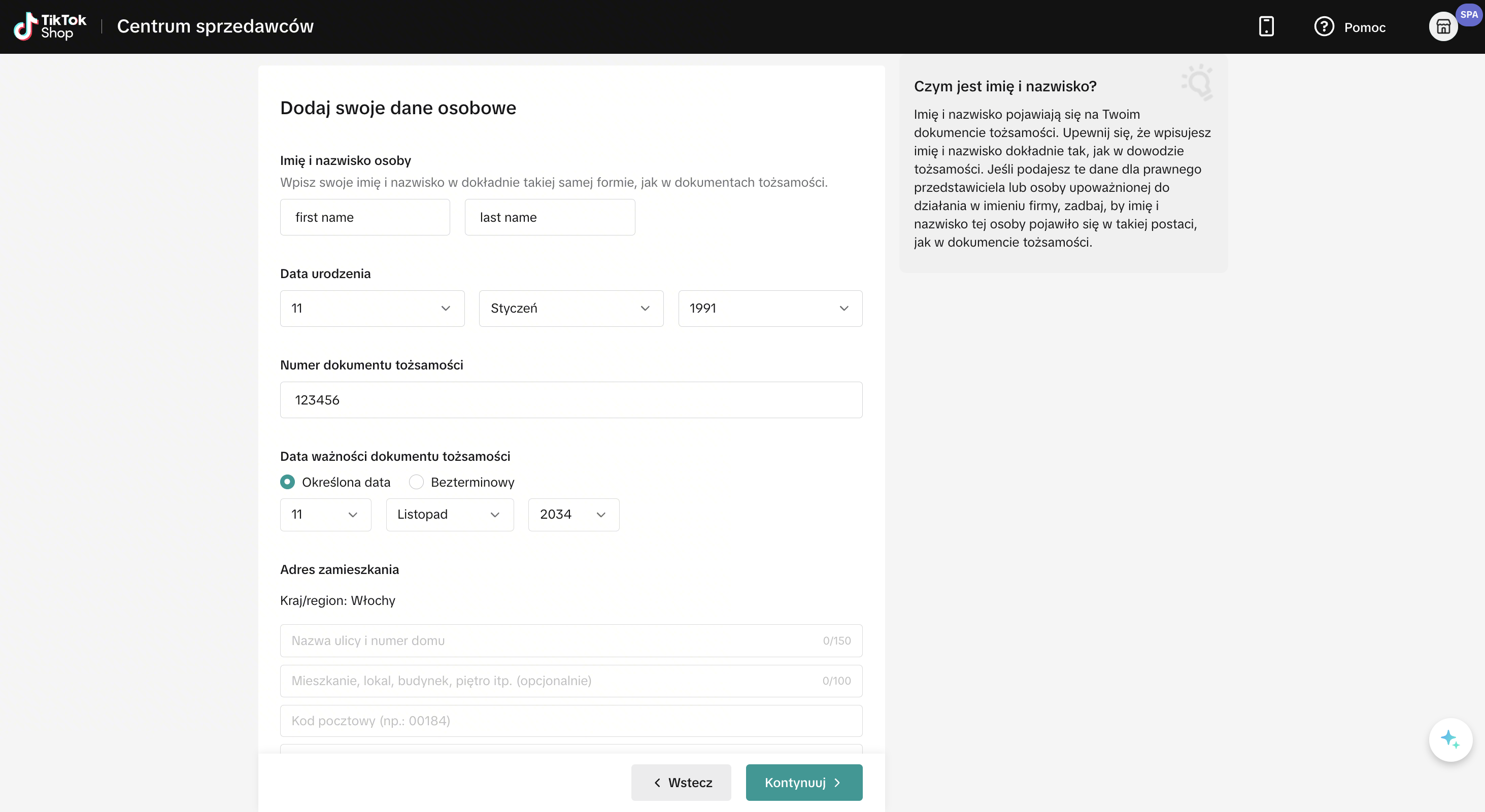Click the Wstecz back button
Screen dimensions: 1485x812
[681, 783]
